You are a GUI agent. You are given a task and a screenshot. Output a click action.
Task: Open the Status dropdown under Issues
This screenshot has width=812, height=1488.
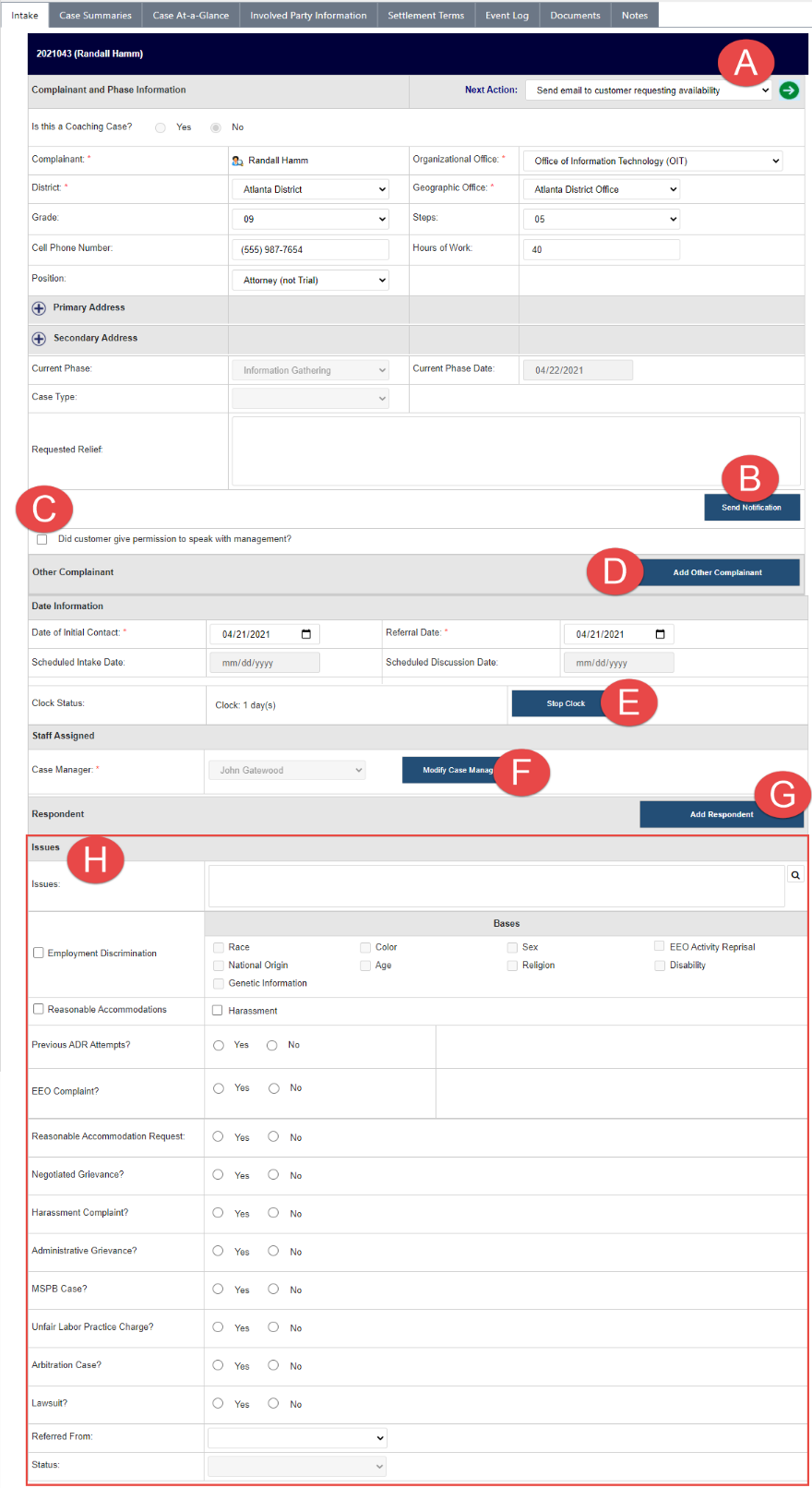(297, 1466)
